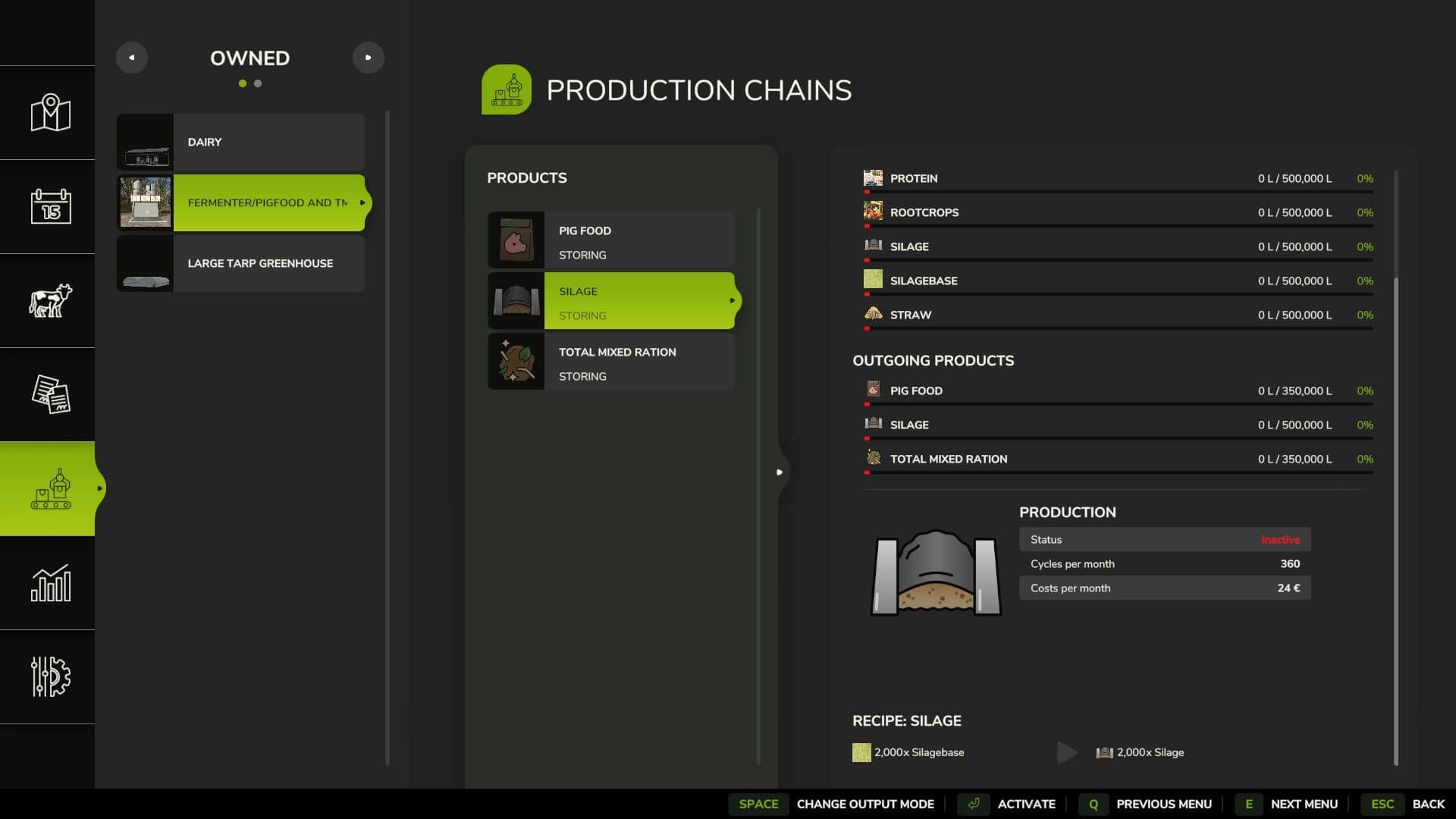The image size is (1456, 819).
Task: Open the general settings sliders icon
Action: pos(50,676)
